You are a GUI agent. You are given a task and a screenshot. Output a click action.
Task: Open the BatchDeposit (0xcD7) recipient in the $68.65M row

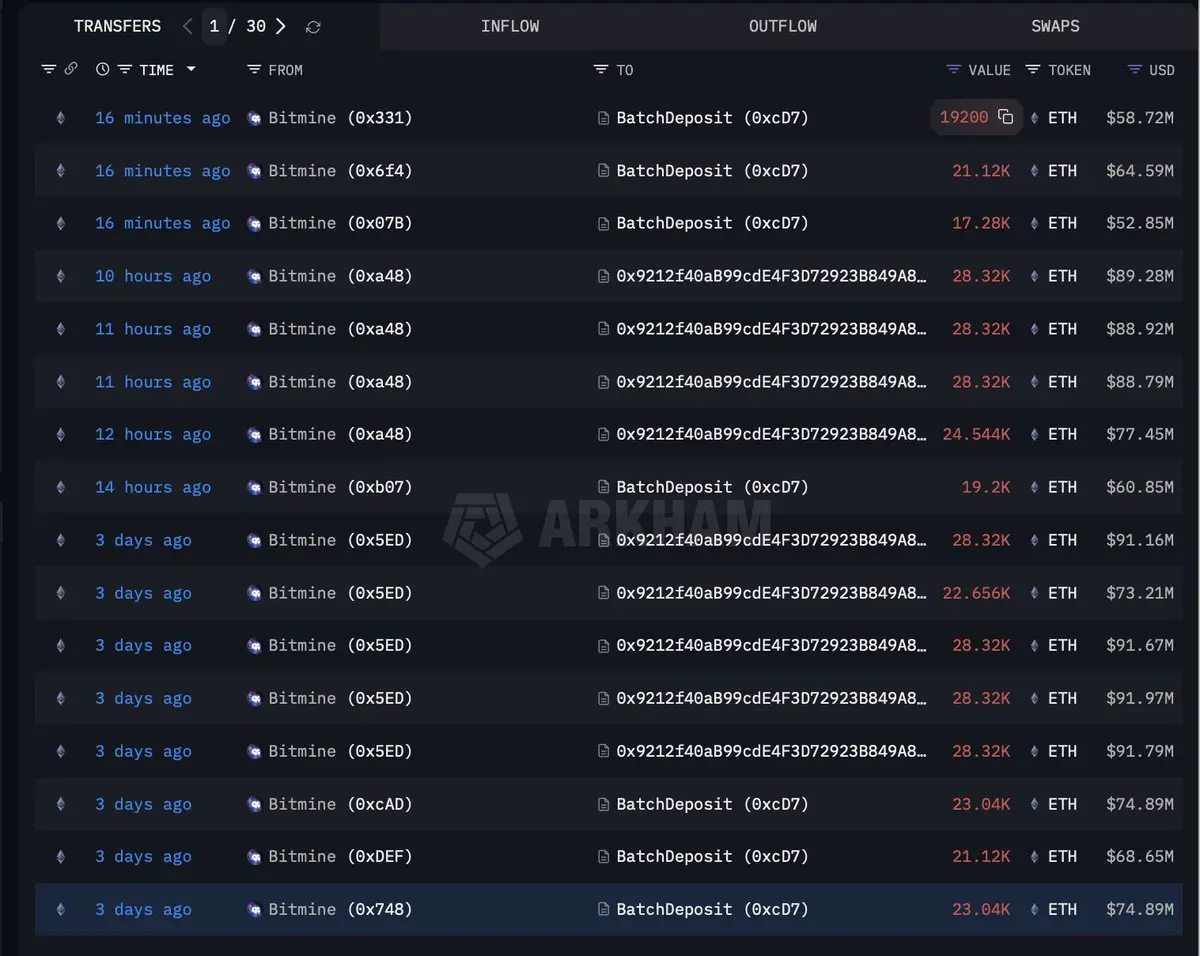[x=712, y=857]
